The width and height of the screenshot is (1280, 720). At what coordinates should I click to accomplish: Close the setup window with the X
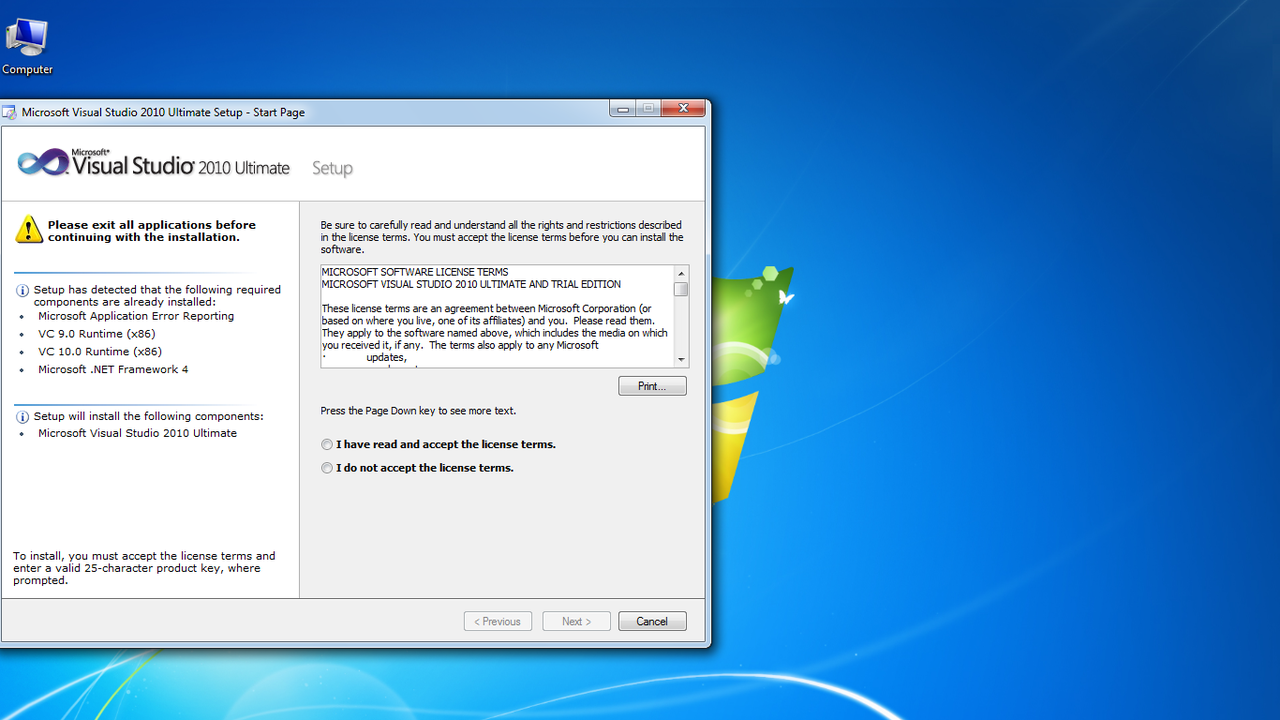coord(684,109)
